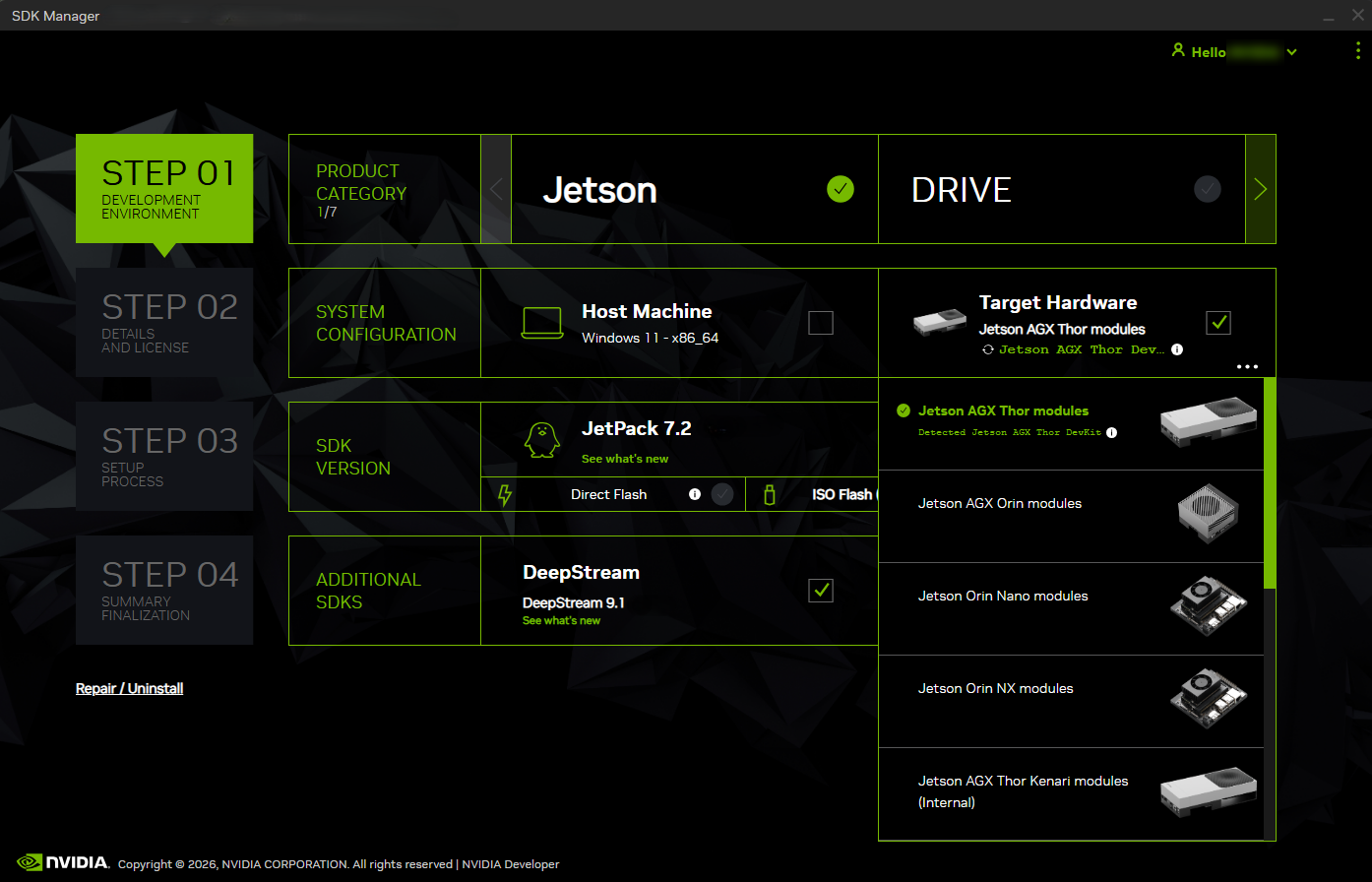The width and height of the screenshot is (1372, 882).
Task: Click the Windows 11 - x86_64 text
Action: [x=651, y=338]
